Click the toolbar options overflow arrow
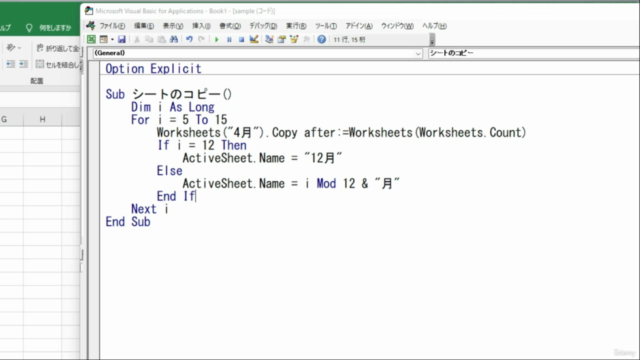Viewport: 640px width, 360px height. click(432, 40)
